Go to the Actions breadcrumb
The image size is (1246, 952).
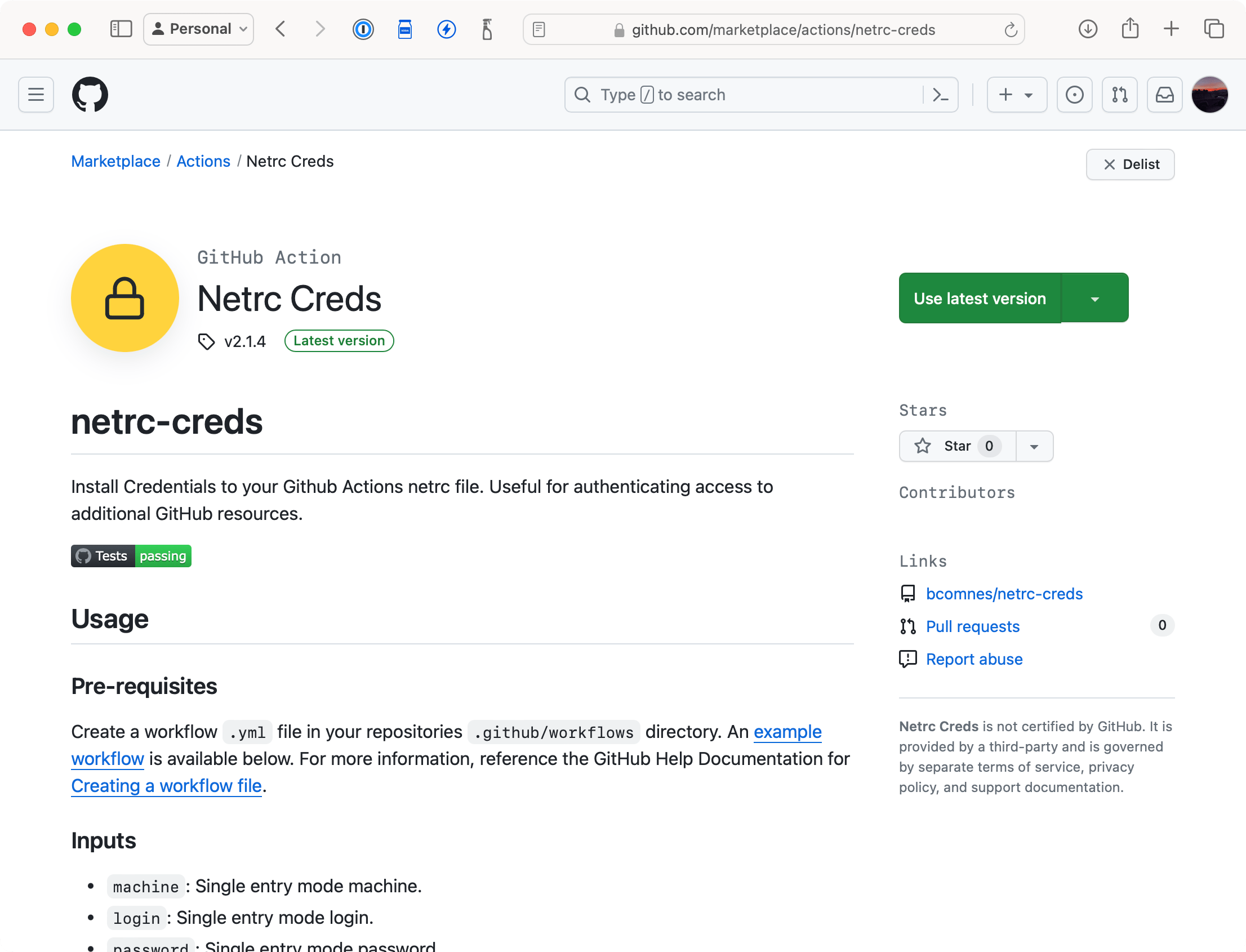pos(203,162)
